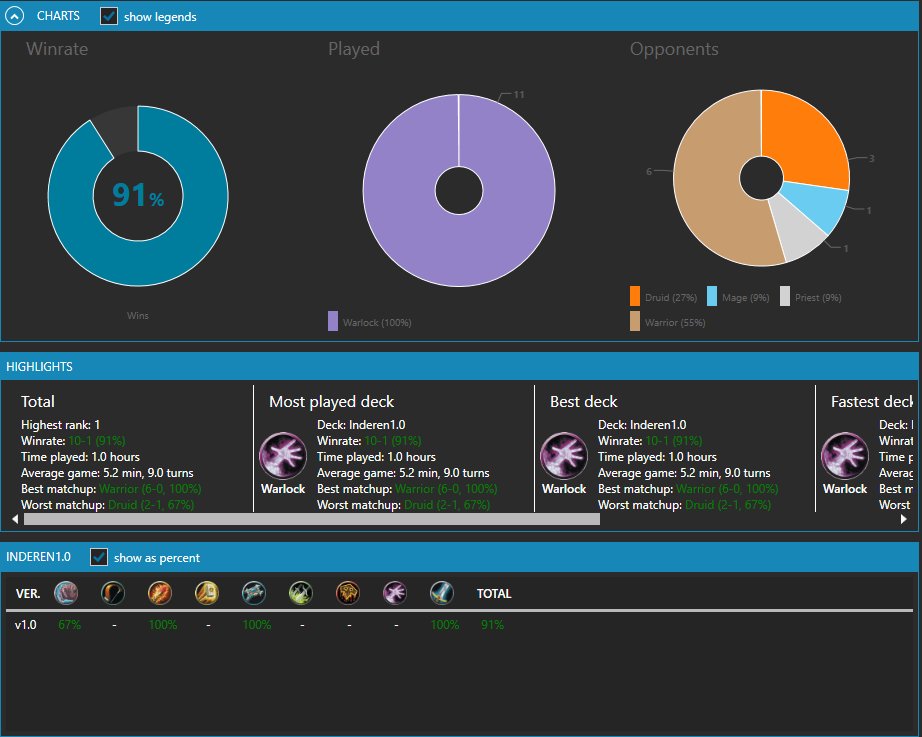Select the Paladin class icon column
The width and height of the screenshot is (922, 737).
coord(207,593)
